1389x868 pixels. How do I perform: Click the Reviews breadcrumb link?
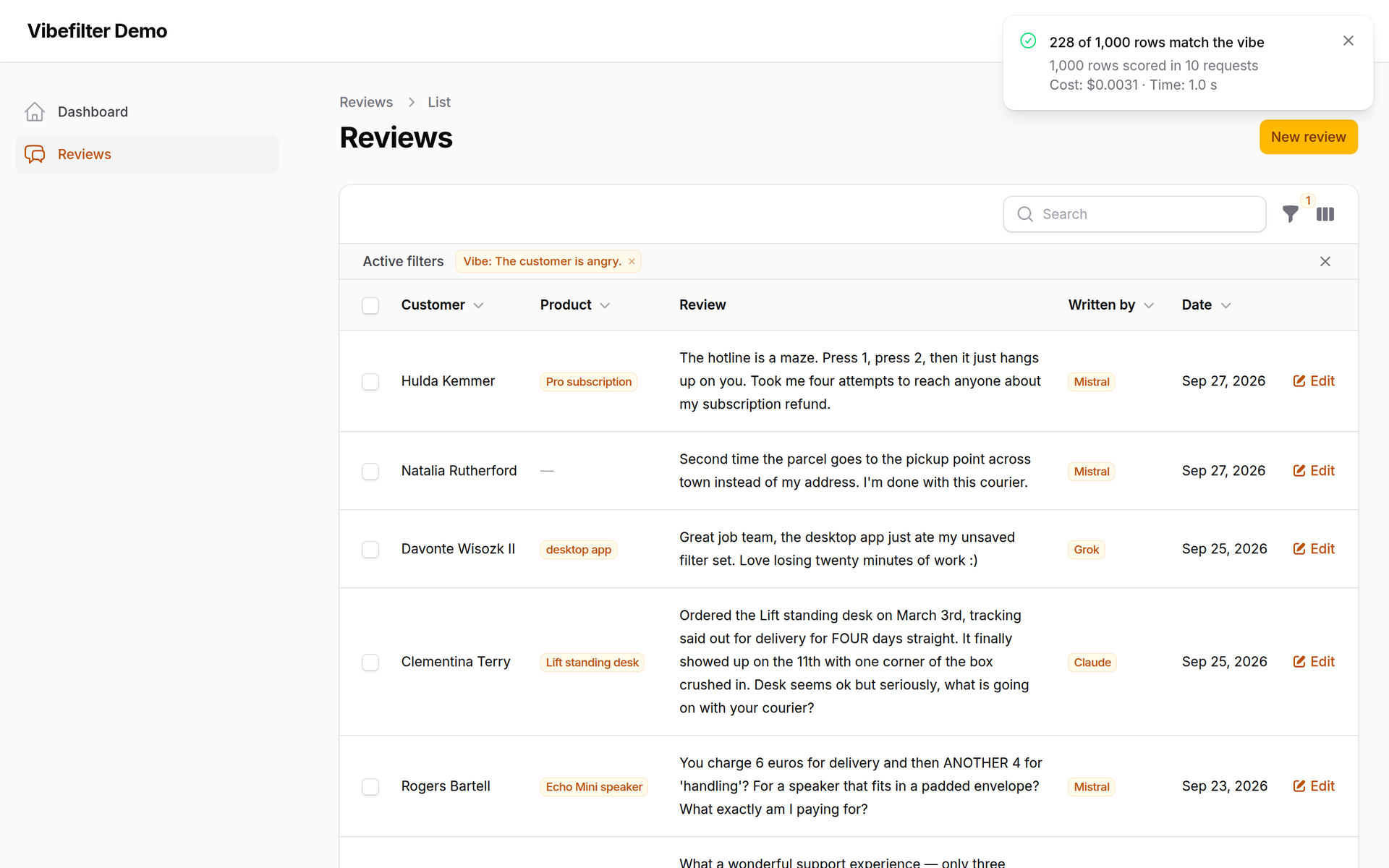pos(366,102)
